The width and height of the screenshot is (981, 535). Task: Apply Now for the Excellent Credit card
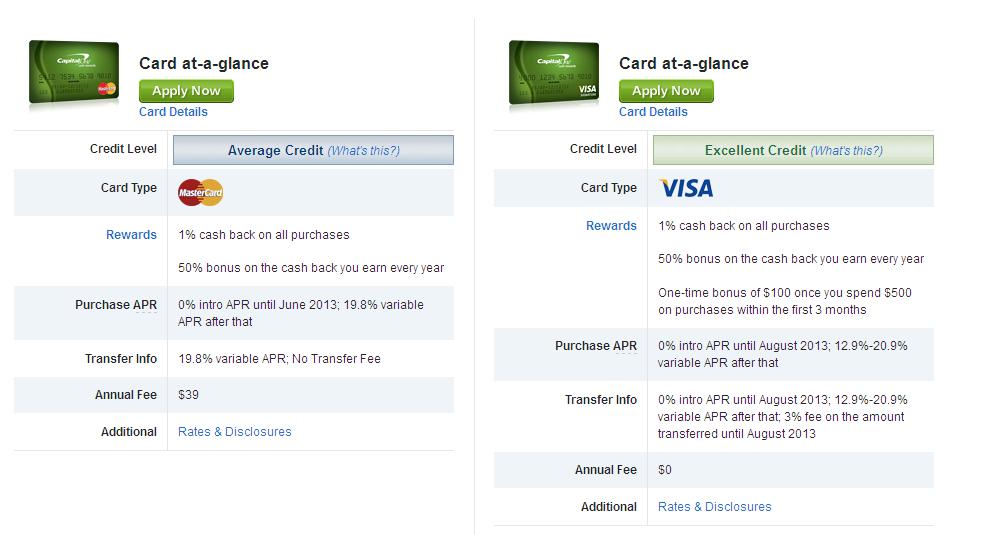(666, 91)
